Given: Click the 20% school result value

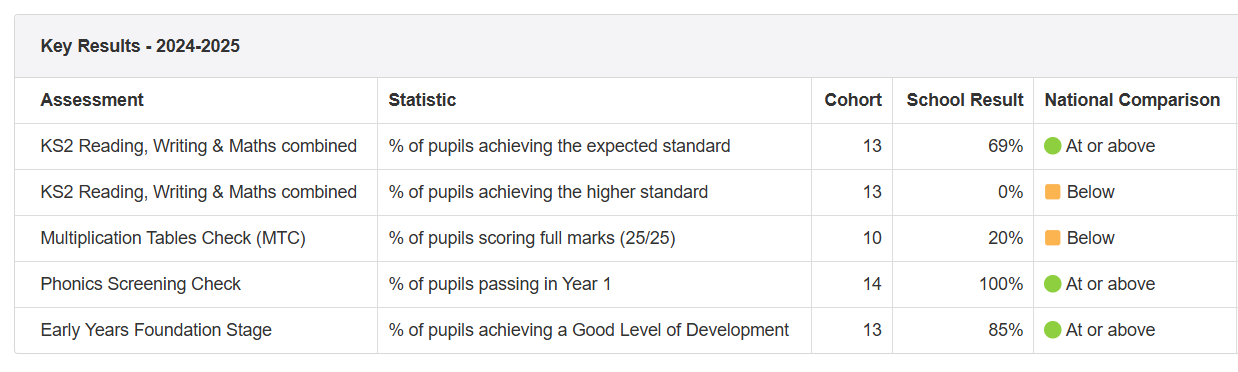Looking at the screenshot, I should [1005, 238].
